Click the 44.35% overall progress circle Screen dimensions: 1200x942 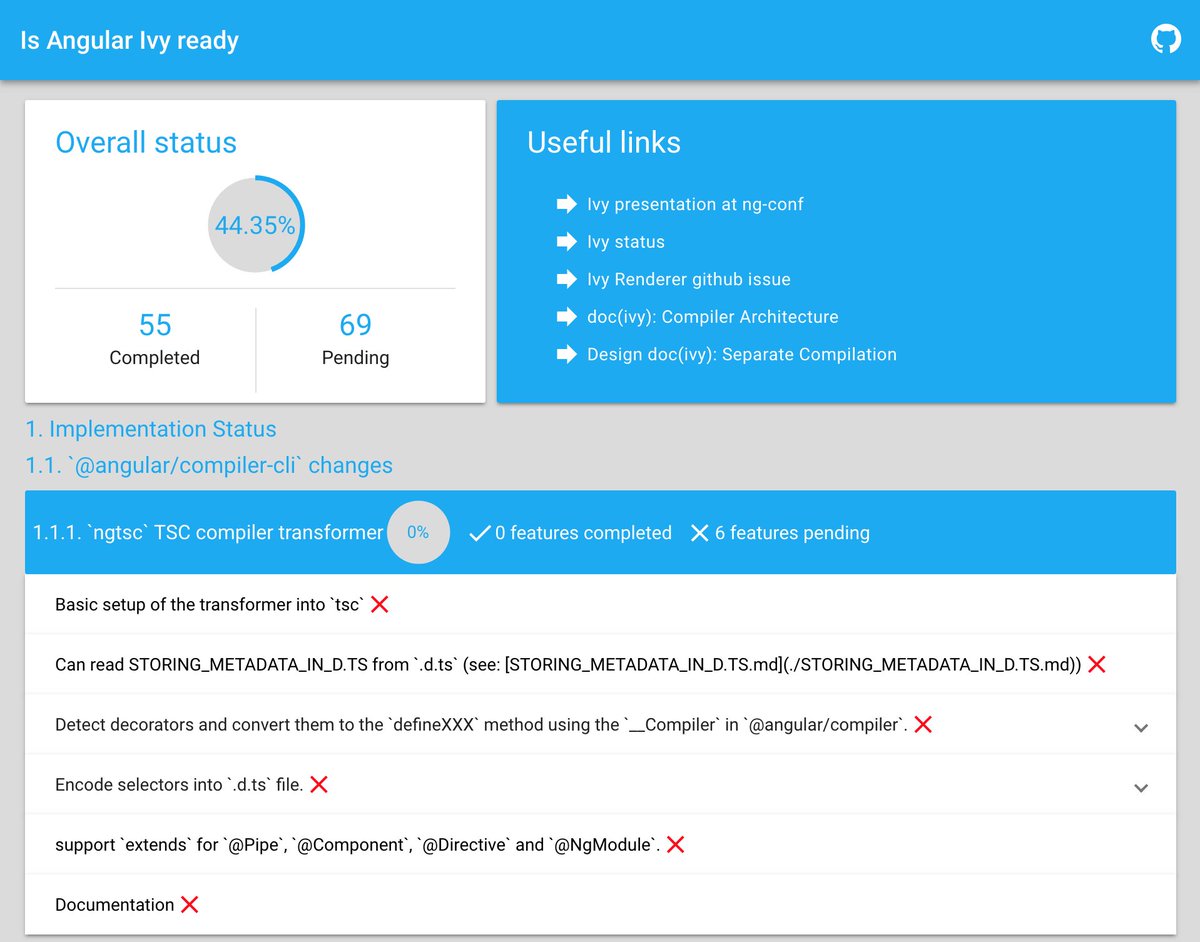(x=255, y=225)
